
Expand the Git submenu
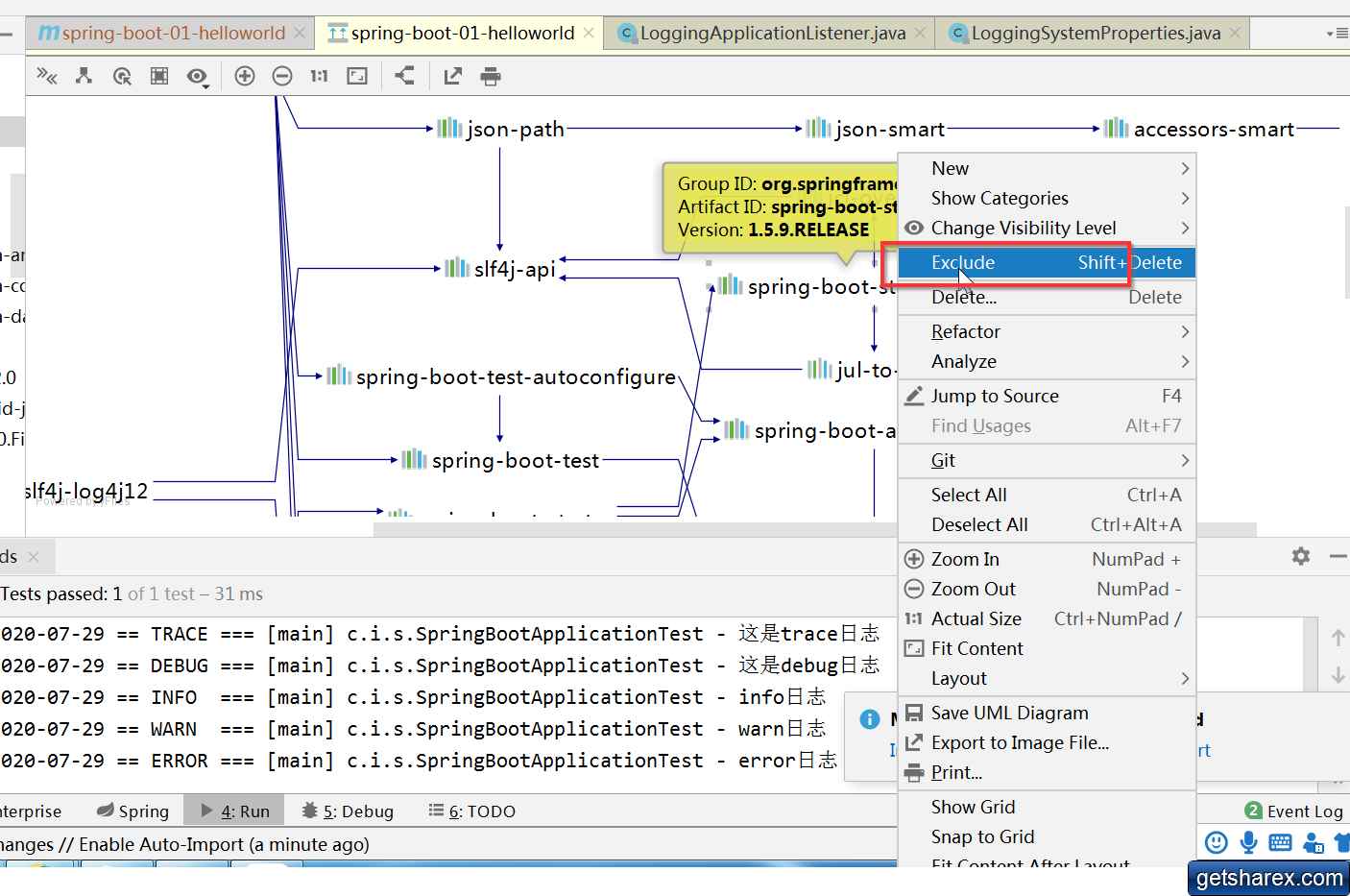(1048, 460)
